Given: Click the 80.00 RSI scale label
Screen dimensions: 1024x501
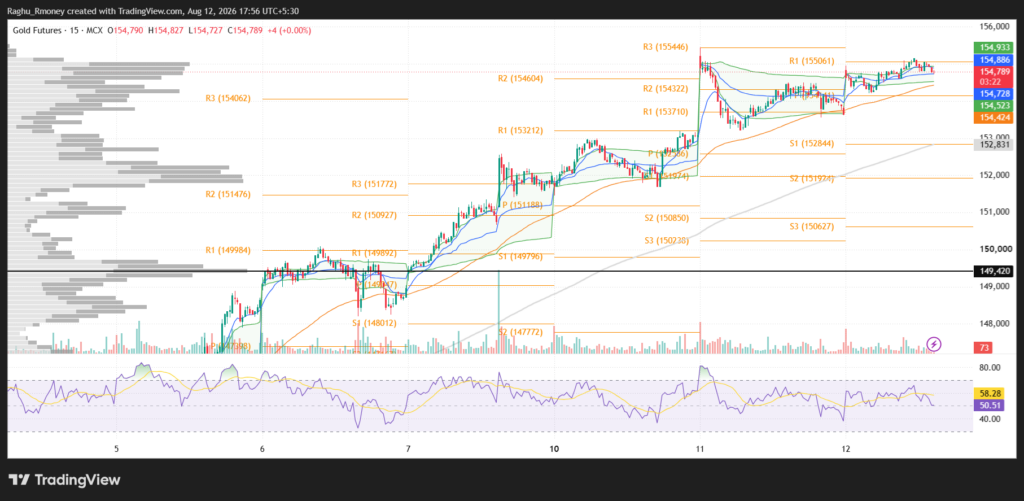Looking at the screenshot, I should point(992,368).
